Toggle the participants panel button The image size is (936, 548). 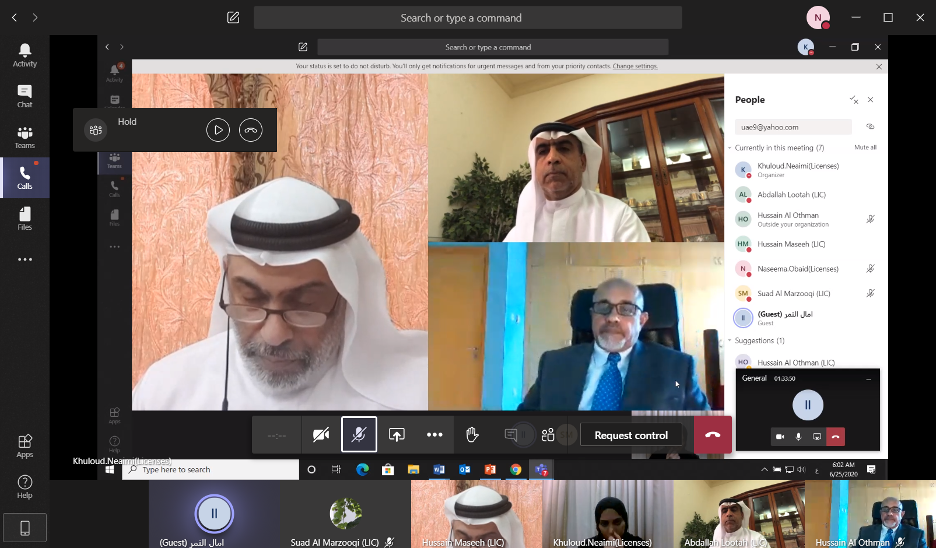click(x=548, y=435)
